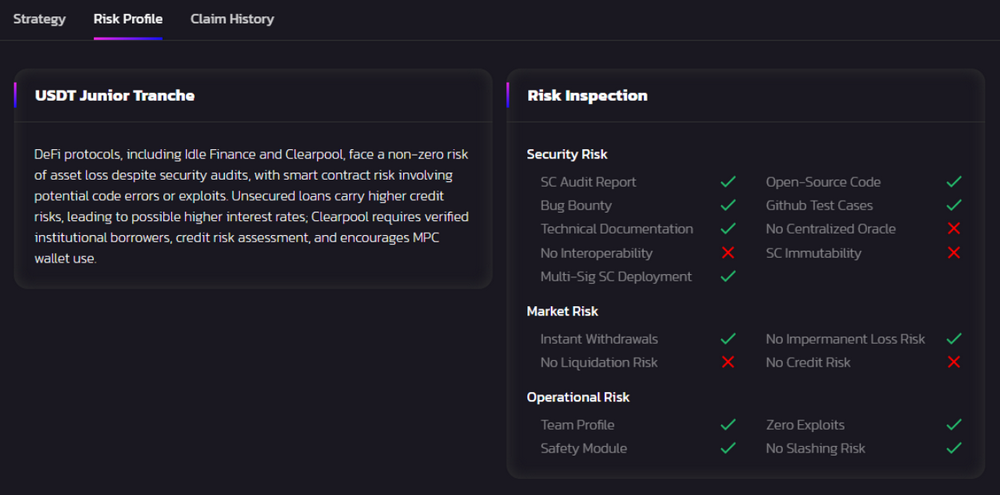1000x495 pixels.
Task: Click the red X beside No Centralized Oracle
Action: [x=953, y=229]
